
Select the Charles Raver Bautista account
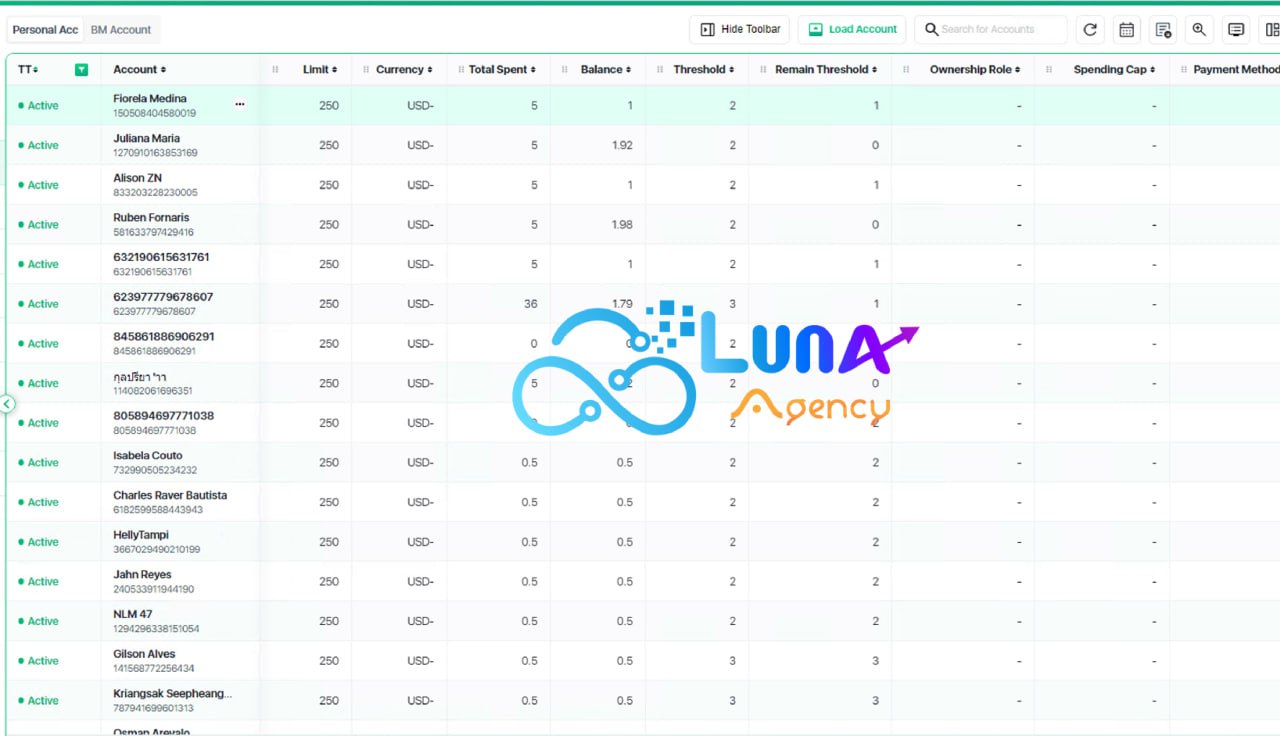pos(170,496)
